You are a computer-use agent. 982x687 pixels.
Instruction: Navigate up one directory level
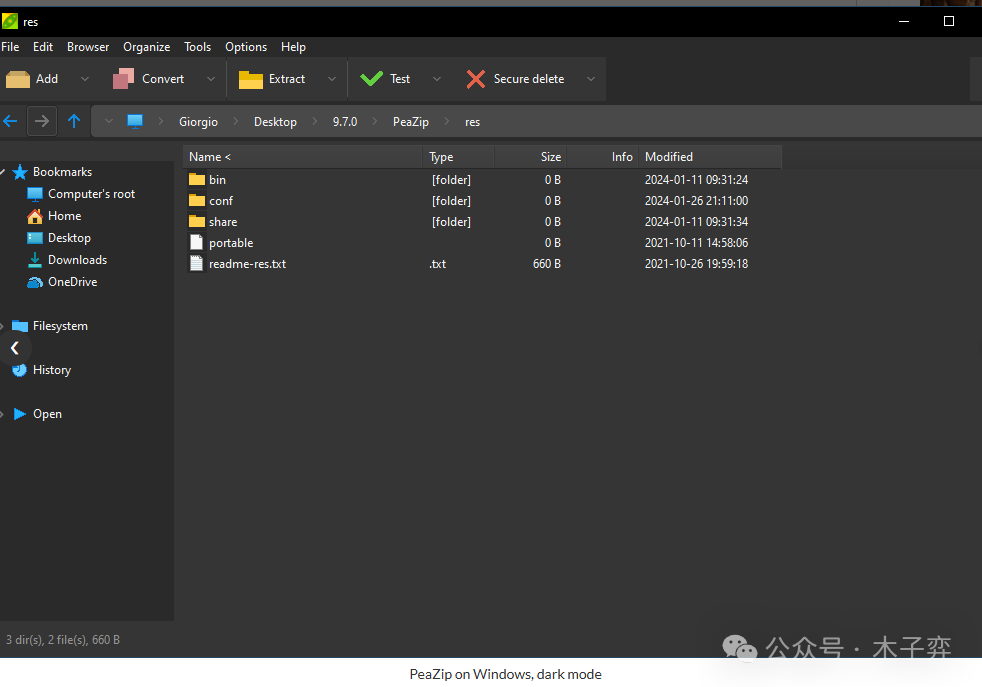pyautogui.click(x=74, y=121)
